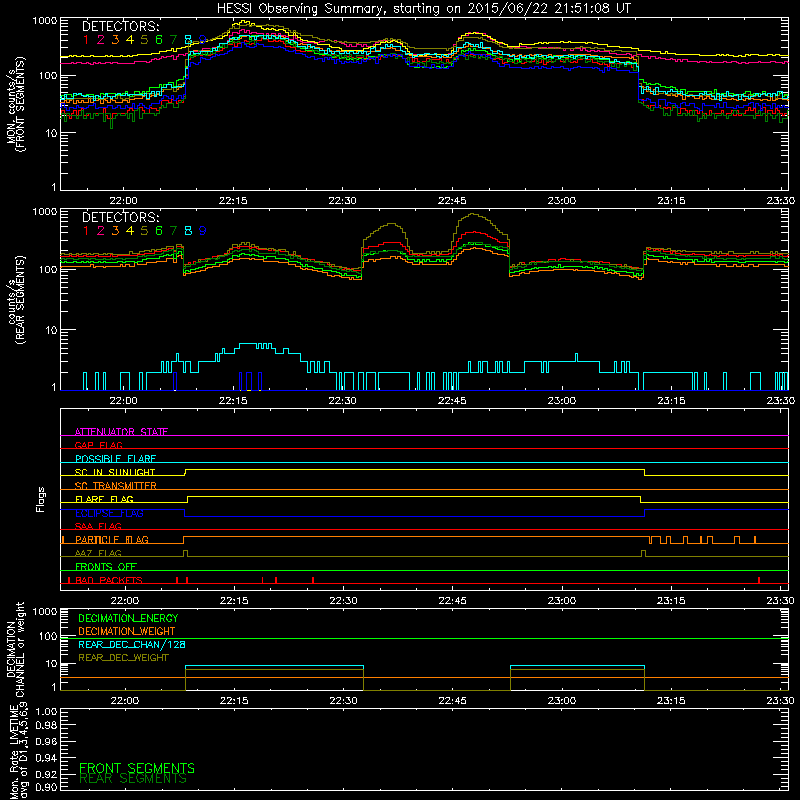Click the FLARE FLAG label

[104, 499]
